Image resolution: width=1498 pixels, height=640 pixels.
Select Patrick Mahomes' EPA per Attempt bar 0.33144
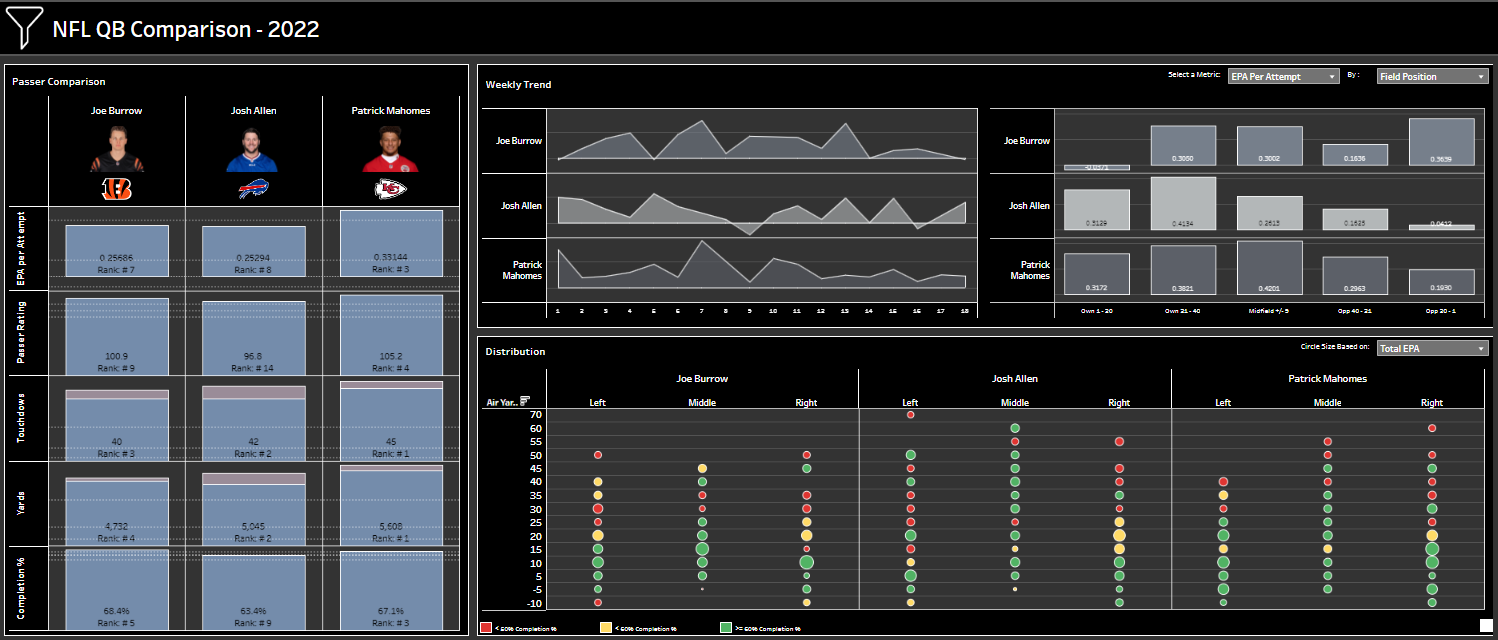391,243
